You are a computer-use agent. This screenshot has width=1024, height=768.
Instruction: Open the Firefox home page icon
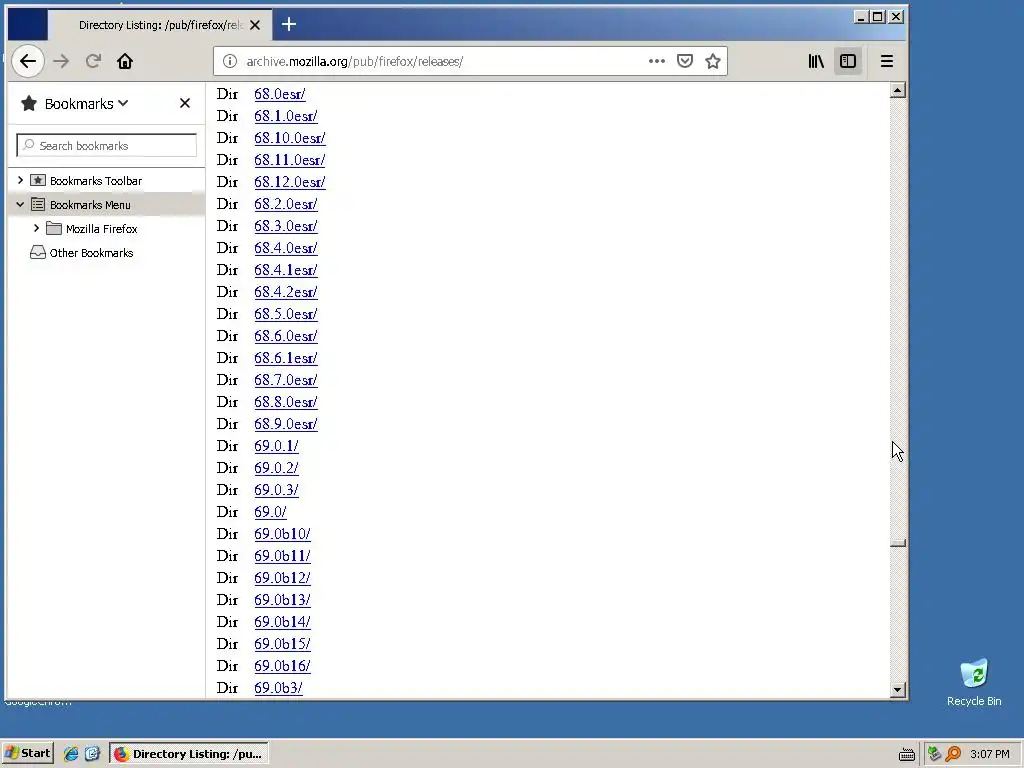point(125,61)
